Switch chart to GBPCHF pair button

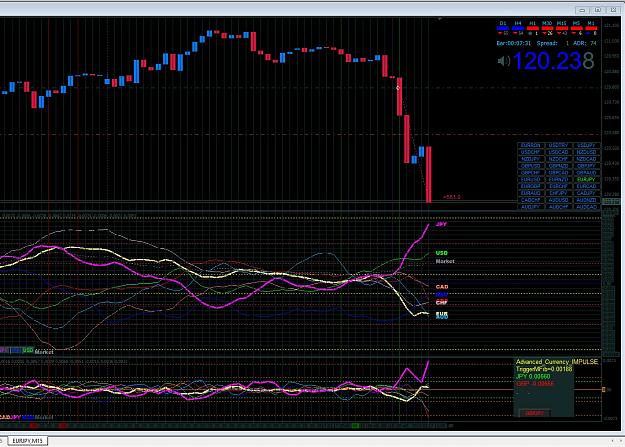(531, 173)
